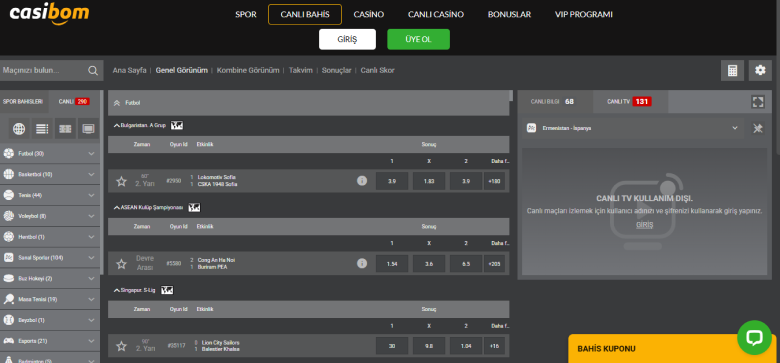Open info icon for Lokomotiv Sofia match
The height and width of the screenshot is (363, 780).
point(362,181)
